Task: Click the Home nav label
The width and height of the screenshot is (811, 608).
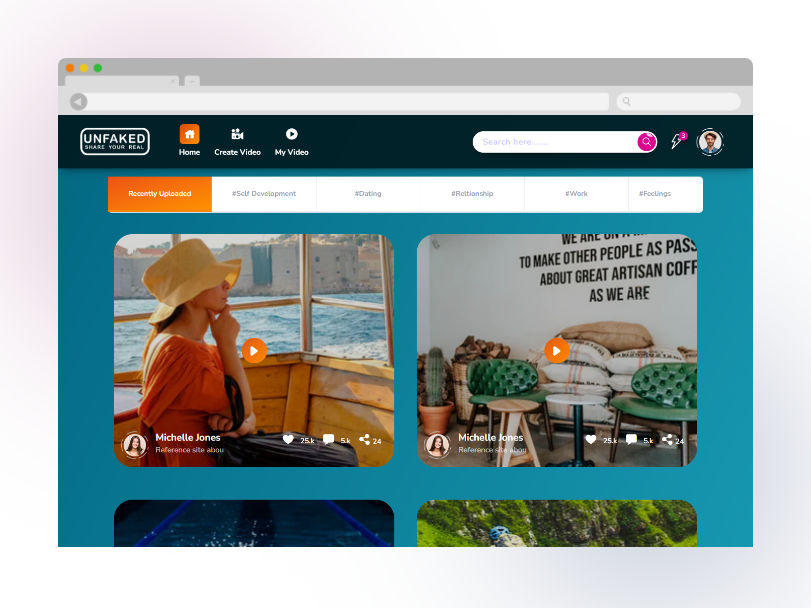Action: 189,152
